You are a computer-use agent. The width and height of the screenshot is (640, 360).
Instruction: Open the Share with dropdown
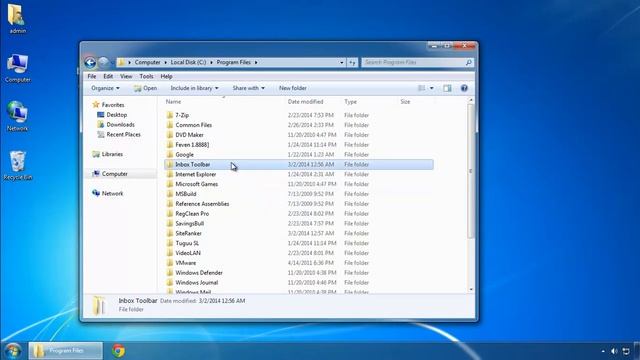pyautogui.click(x=249, y=88)
